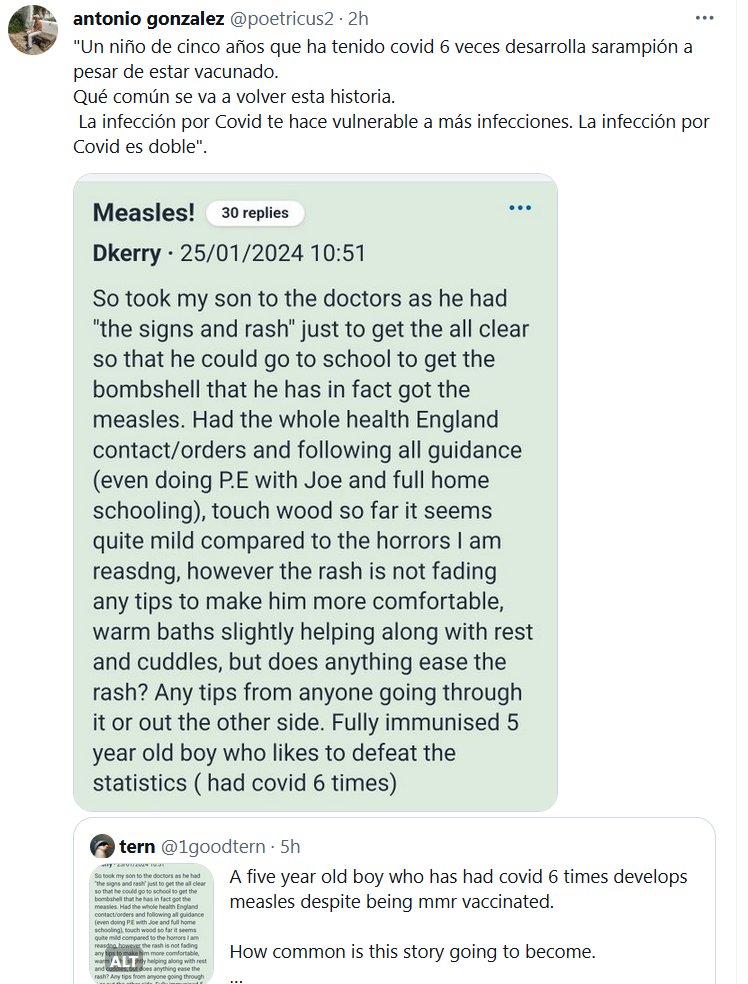Click the quoted tweet's 5h timestamp
Screen dimensions: 748x984
(x=290, y=847)
